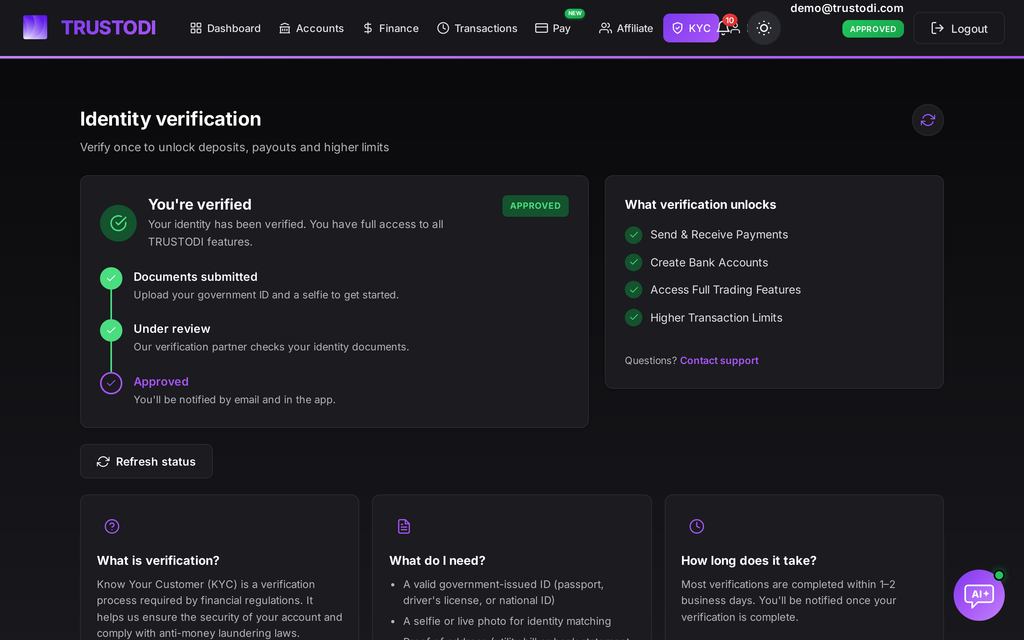The height and width of the screenshot is (640, 1024).
Task: Click the green APPROVED badge under the email
Action: point(872,29)
